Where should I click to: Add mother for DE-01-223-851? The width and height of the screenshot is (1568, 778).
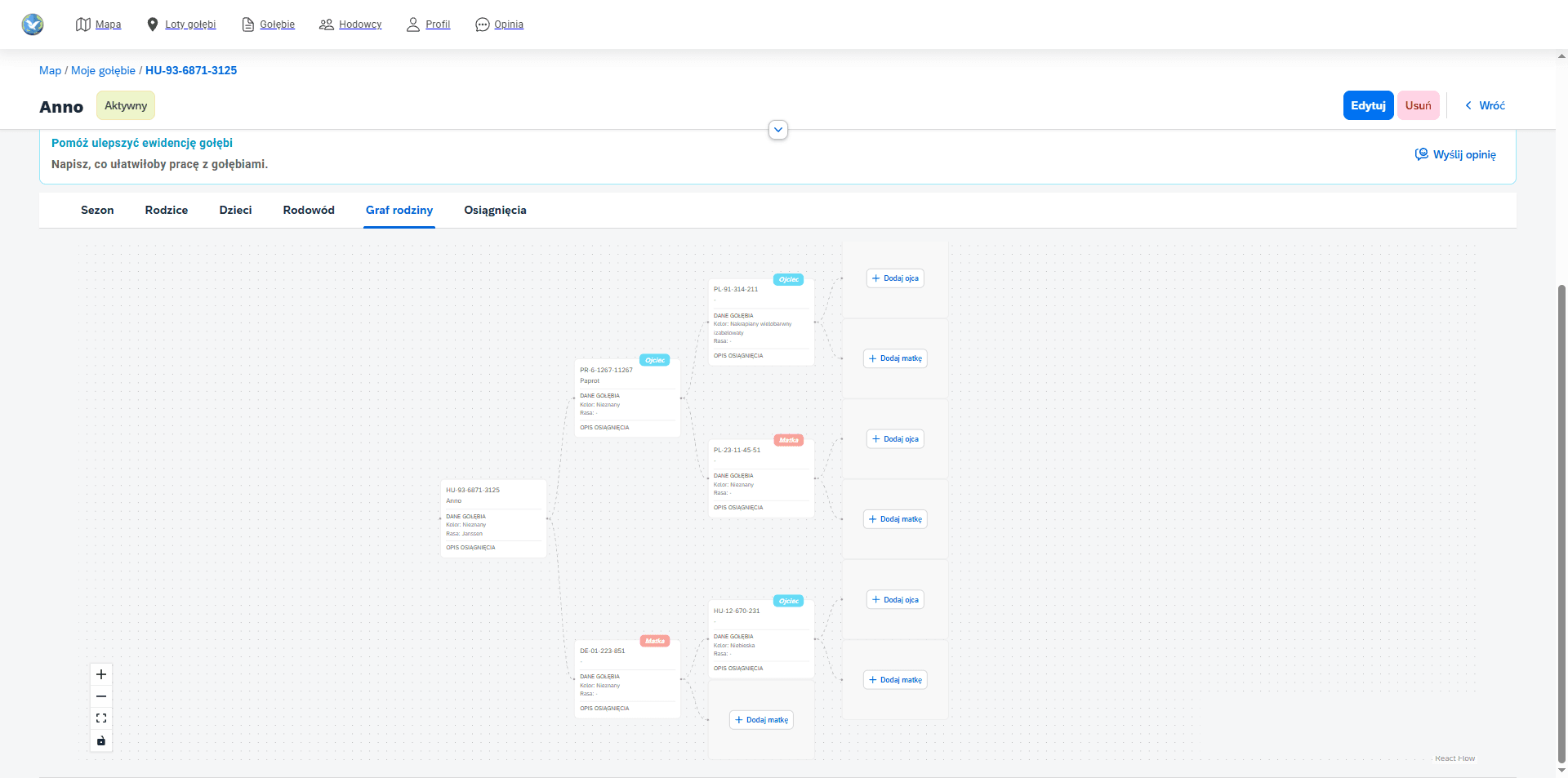point(761,720)
